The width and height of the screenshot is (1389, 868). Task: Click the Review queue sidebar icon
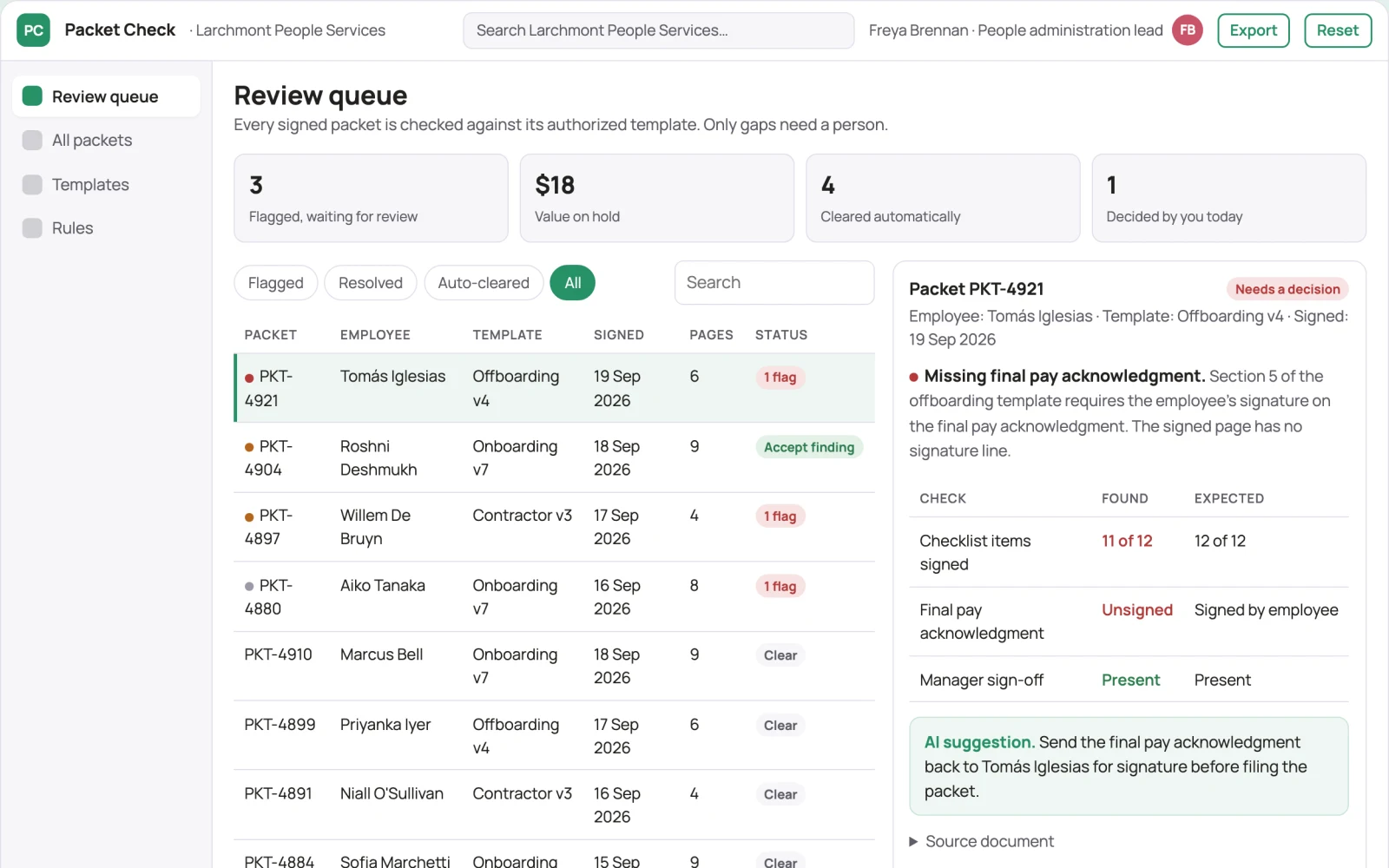[x=32, y=95]
